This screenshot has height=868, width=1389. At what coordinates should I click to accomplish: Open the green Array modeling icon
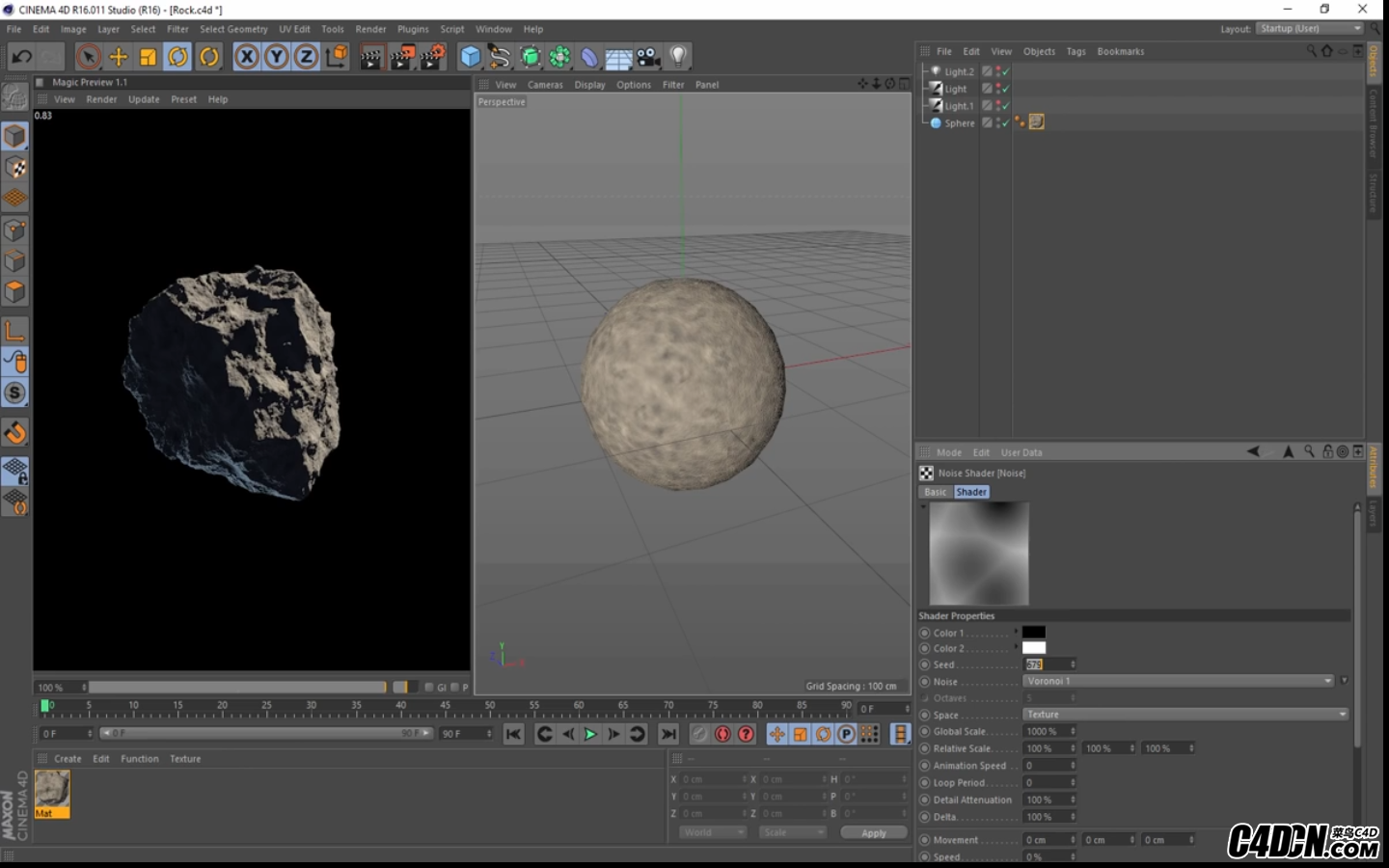point(560,57)
